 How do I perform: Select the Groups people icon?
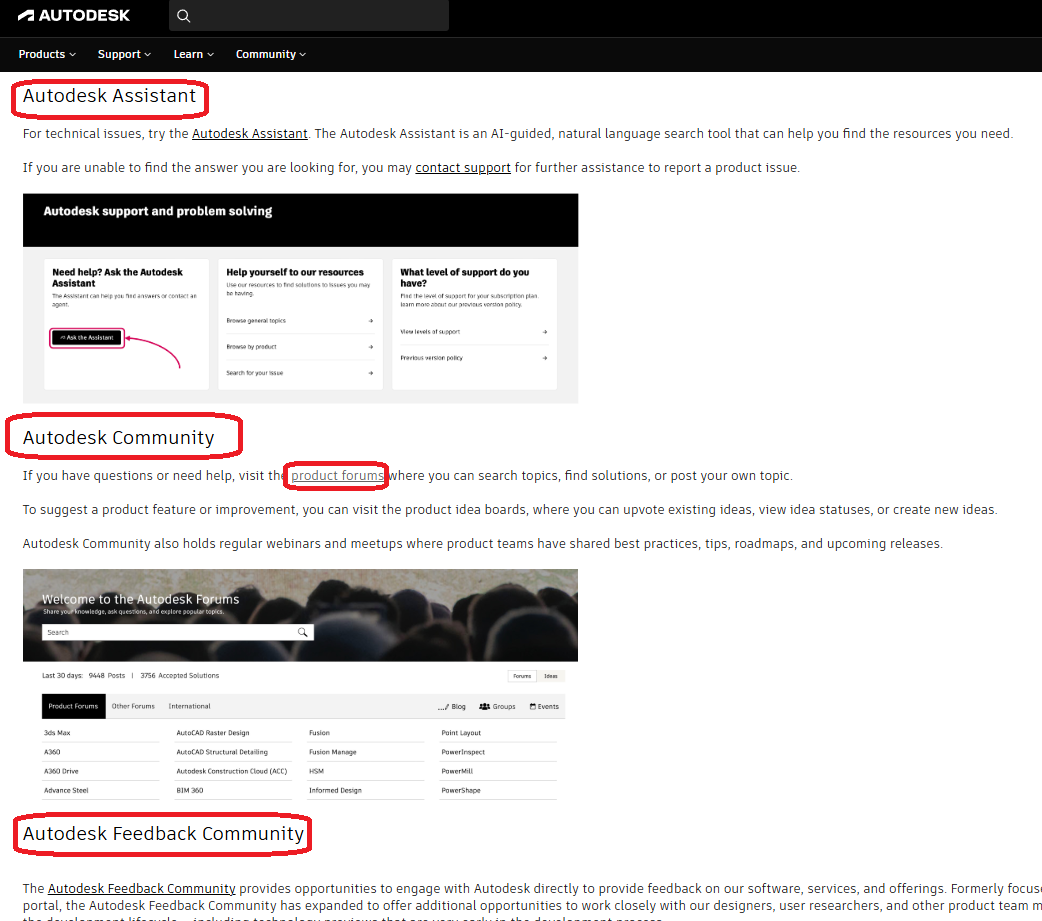[x=483, y=706]
